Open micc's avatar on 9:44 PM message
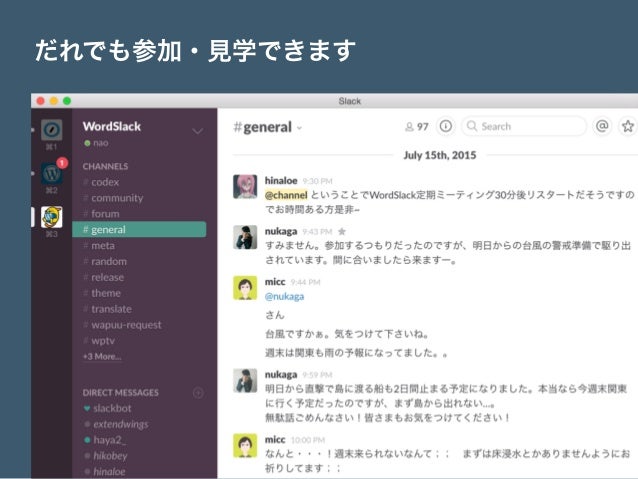 pos(245,288)
